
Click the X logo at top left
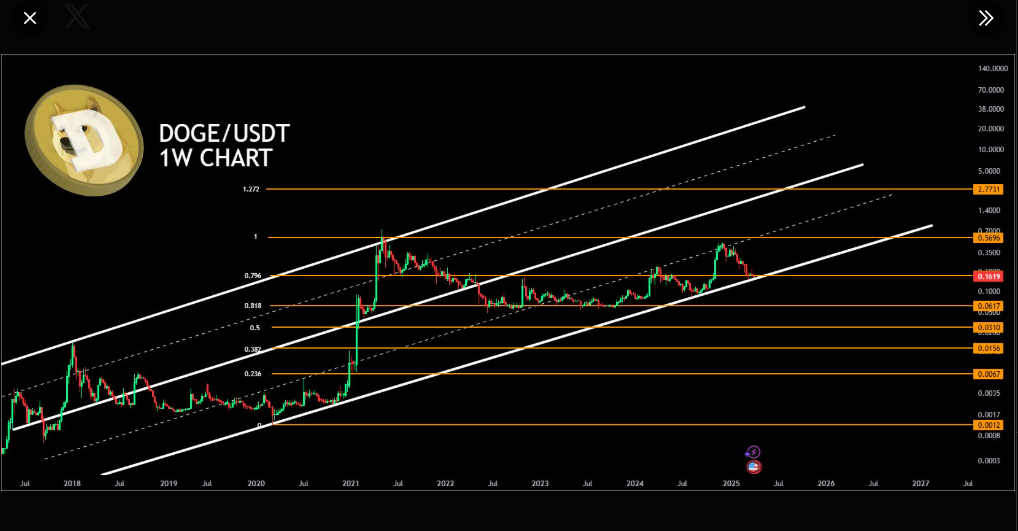tap(76, 17)
